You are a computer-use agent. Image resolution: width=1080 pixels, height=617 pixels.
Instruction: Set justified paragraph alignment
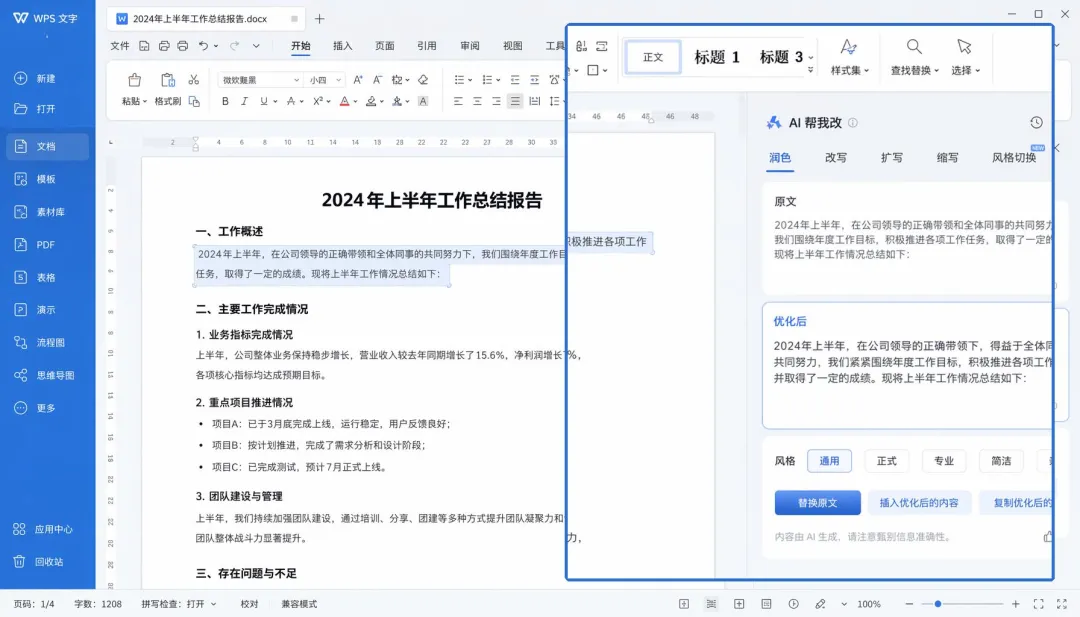[515, 101]
